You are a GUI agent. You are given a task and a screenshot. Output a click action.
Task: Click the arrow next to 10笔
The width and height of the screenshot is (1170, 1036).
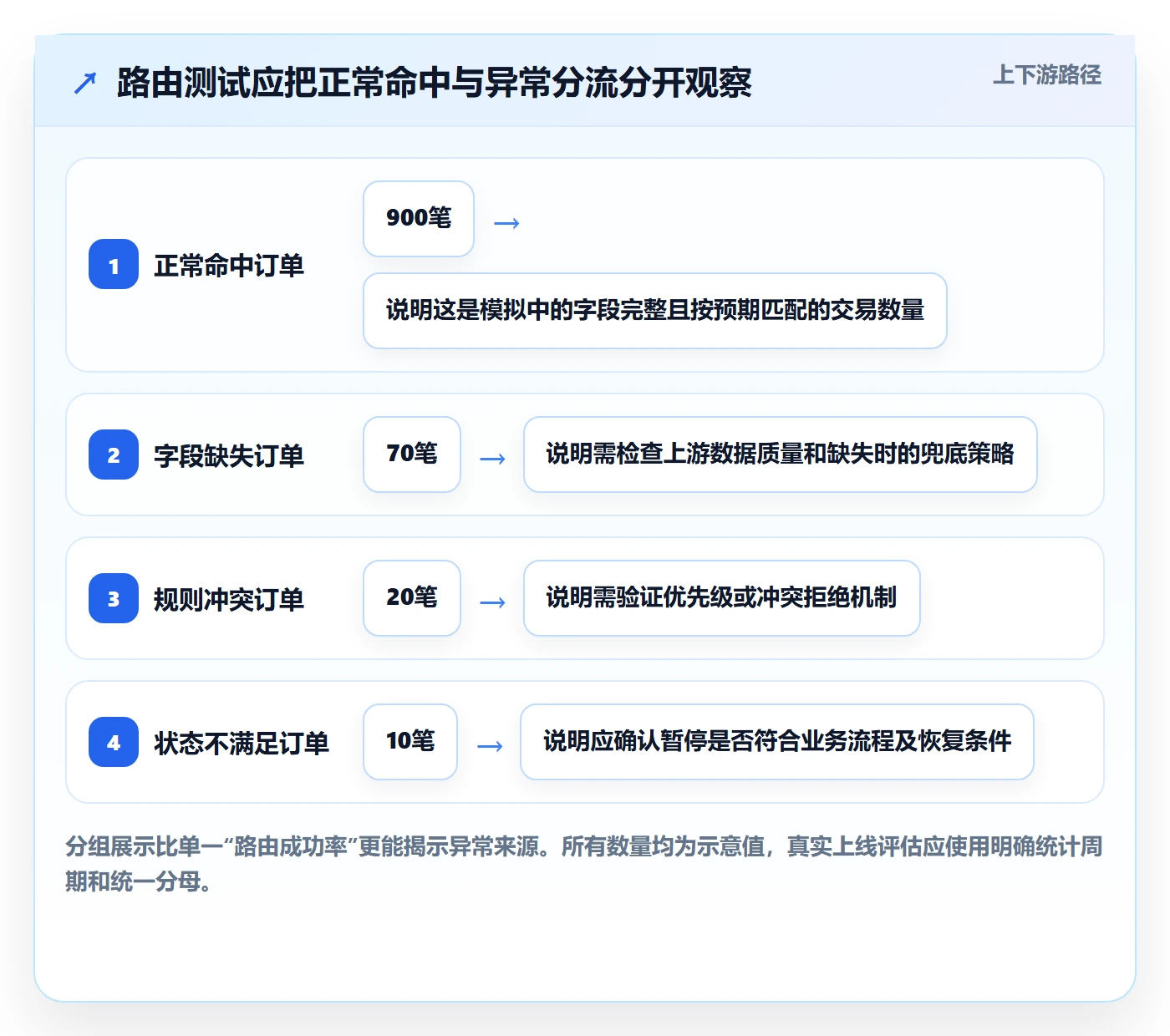(489, 746)
